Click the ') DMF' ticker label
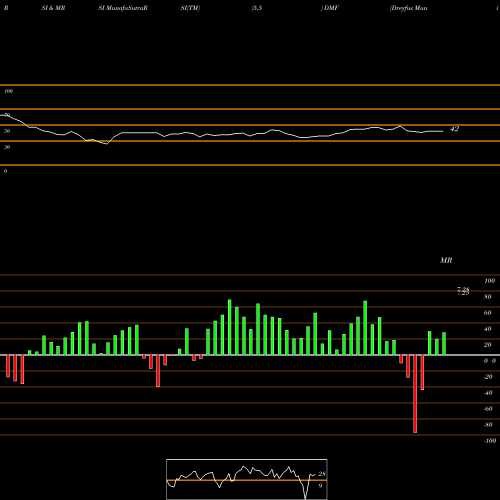 329,8
